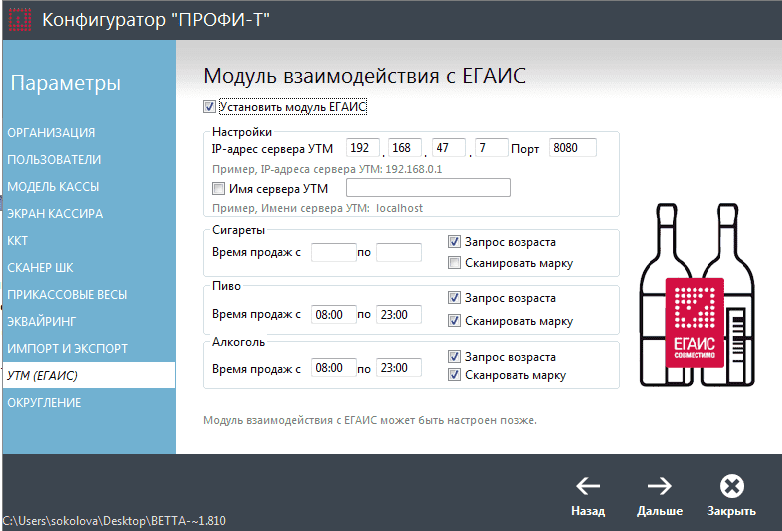Open ОРГАНИЗАЦИЯ section in sidebar
Image resolution: width=782 pixels, height=531 pixels.
[x=89, y=133]
